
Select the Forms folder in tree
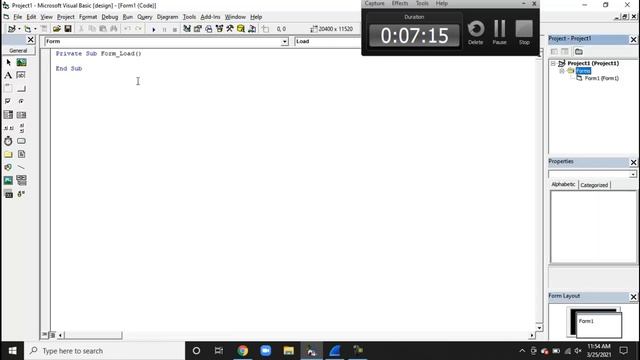583,71
